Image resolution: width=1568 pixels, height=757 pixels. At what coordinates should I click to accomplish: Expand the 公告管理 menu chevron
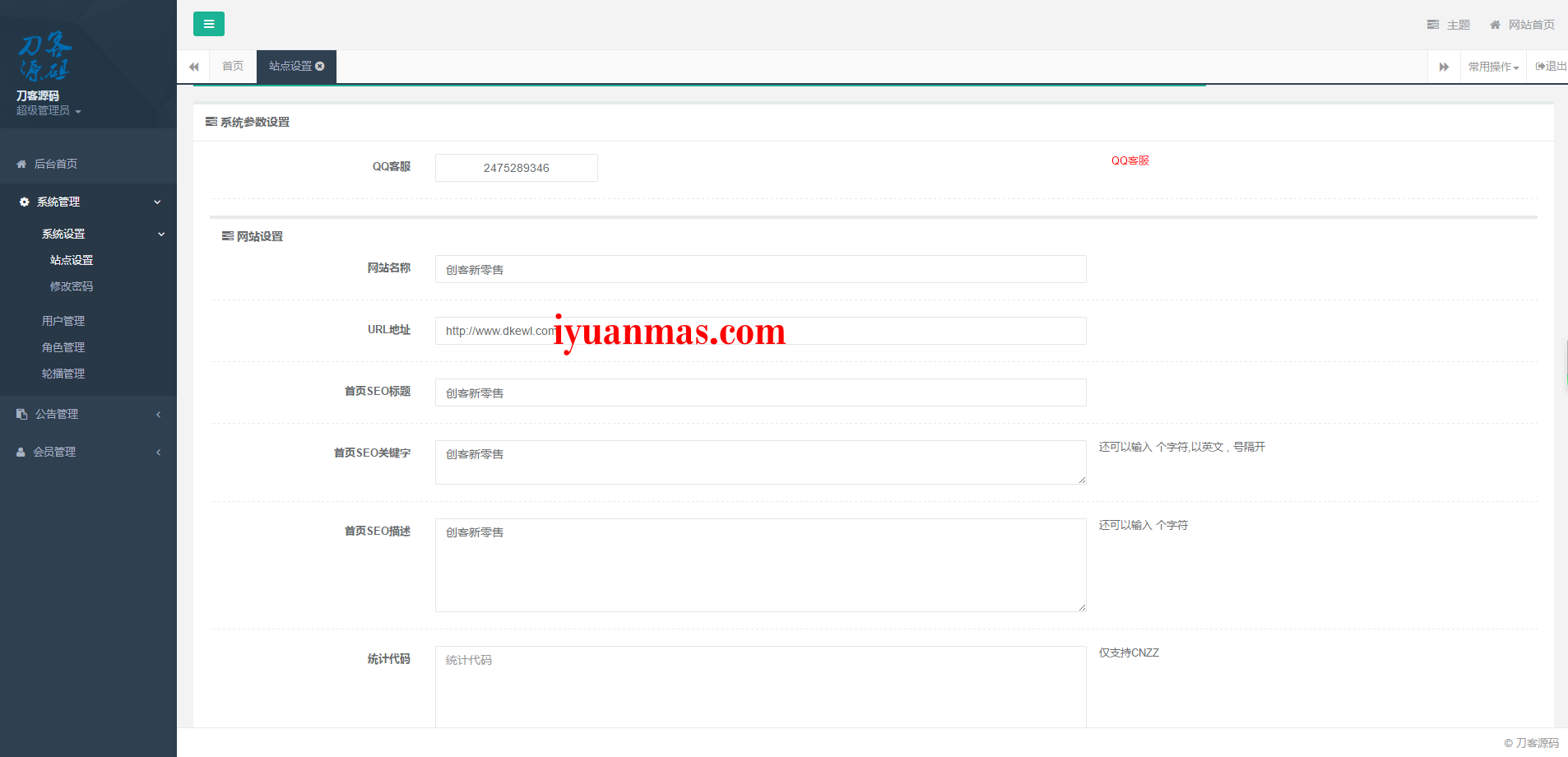pos(158,414)
